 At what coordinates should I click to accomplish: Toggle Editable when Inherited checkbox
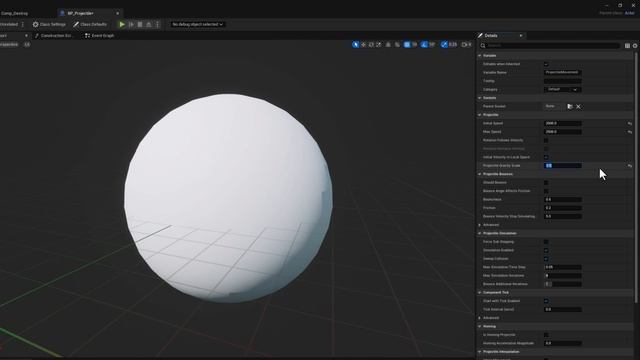click(546, 64)
